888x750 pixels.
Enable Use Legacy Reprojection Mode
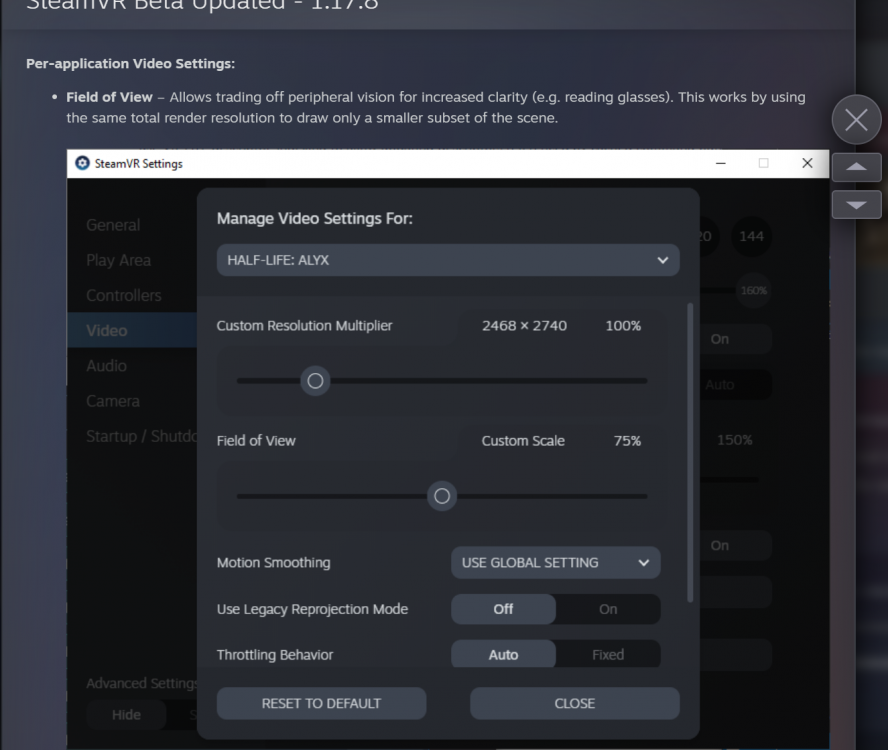609,608
